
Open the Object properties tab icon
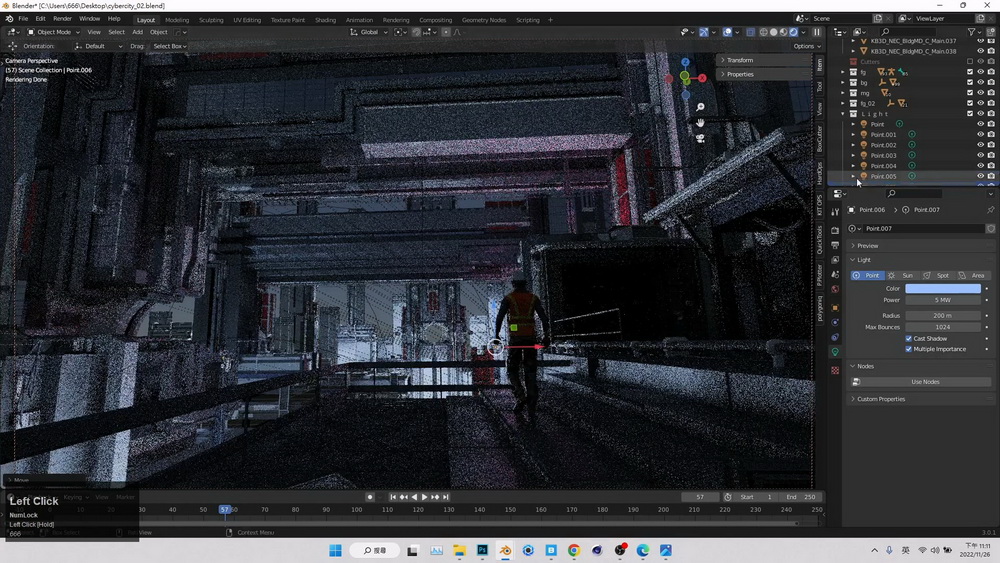click(835, 307)
